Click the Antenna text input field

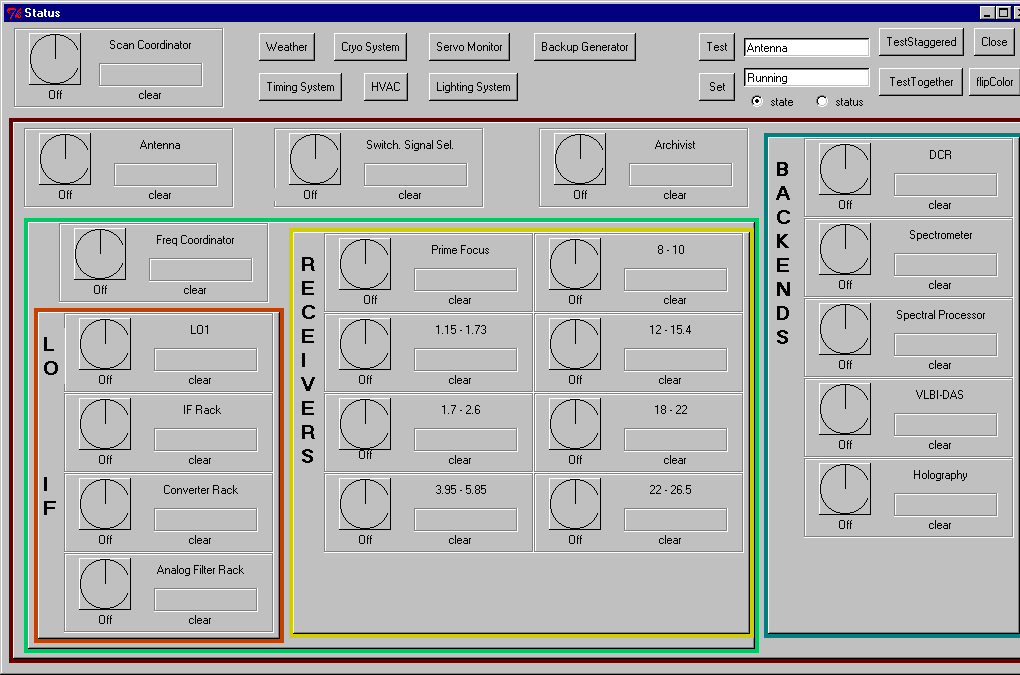(x=806, y=48)
